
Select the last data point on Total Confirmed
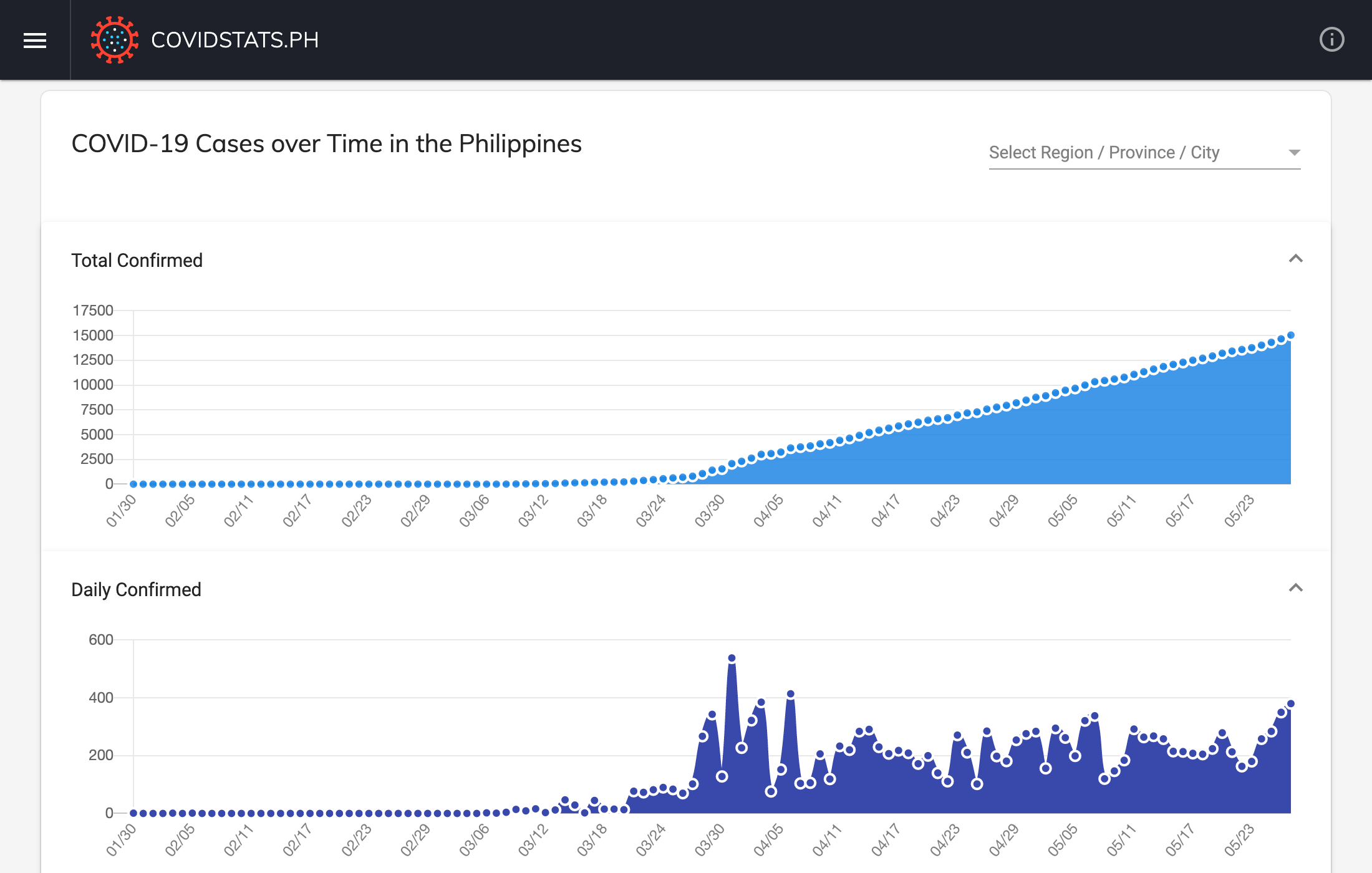tap(1291, 335)
